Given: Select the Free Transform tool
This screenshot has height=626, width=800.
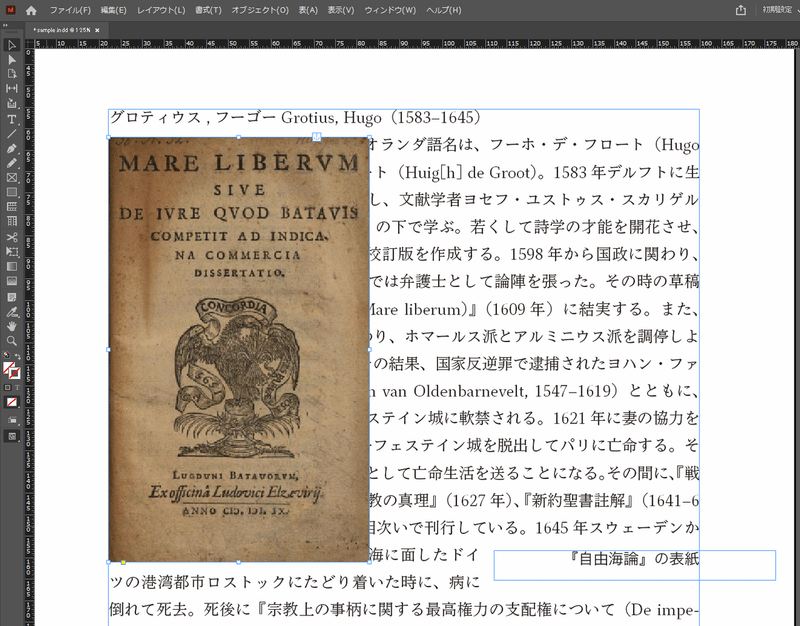Looking at the screenshot, I should [11, 252].
